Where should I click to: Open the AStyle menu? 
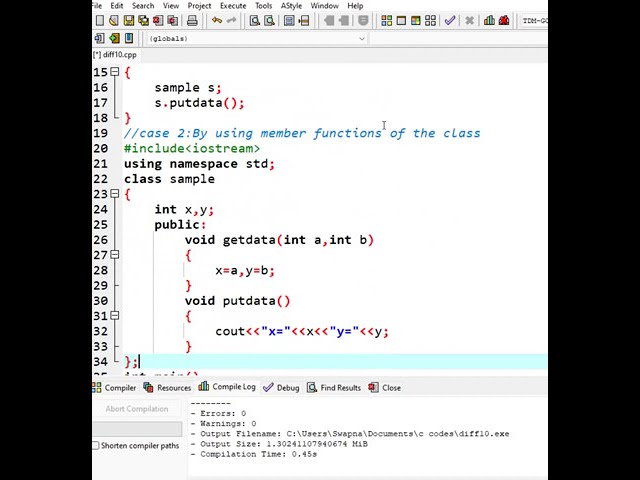[291, 6]
